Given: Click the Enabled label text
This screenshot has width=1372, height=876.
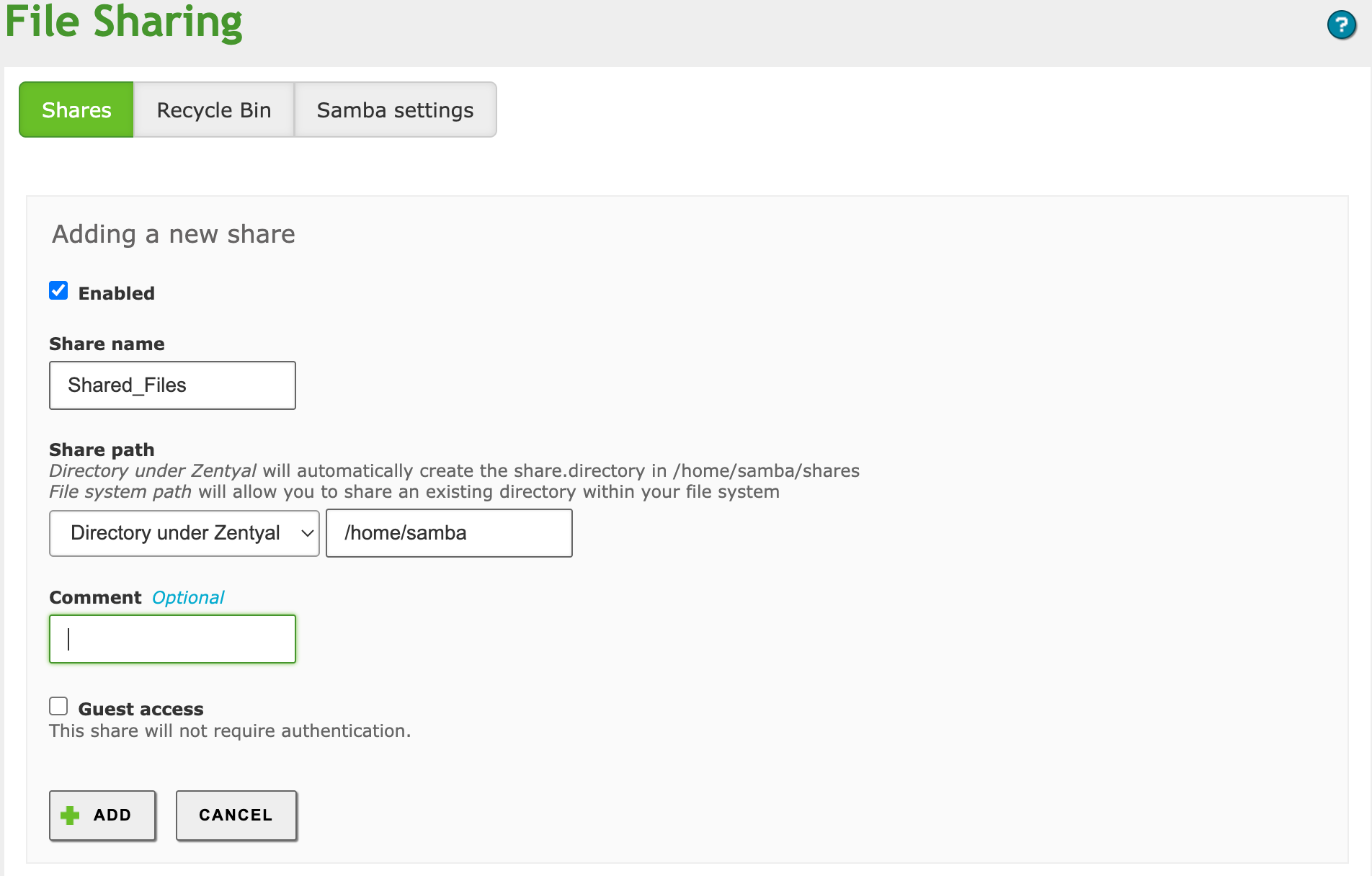Looking at the screenshot, I should [x=116, y=294].
